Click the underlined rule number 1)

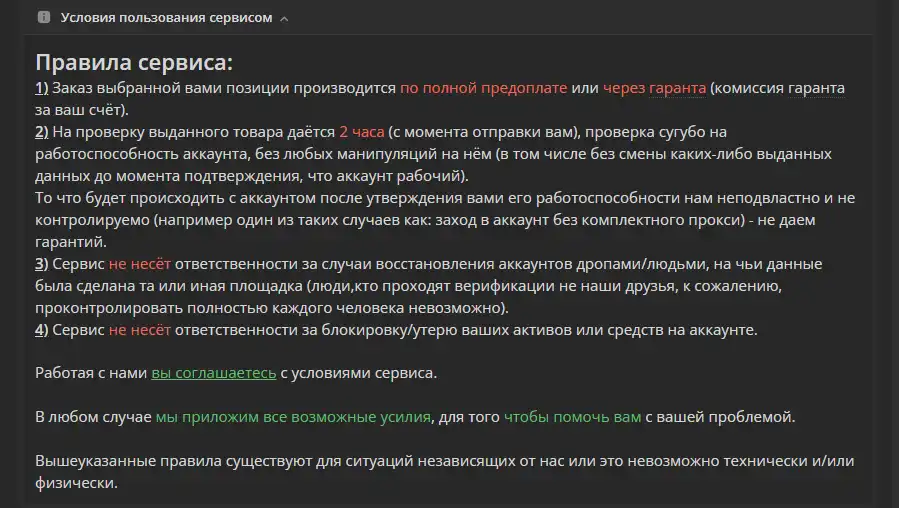point(42,88)
